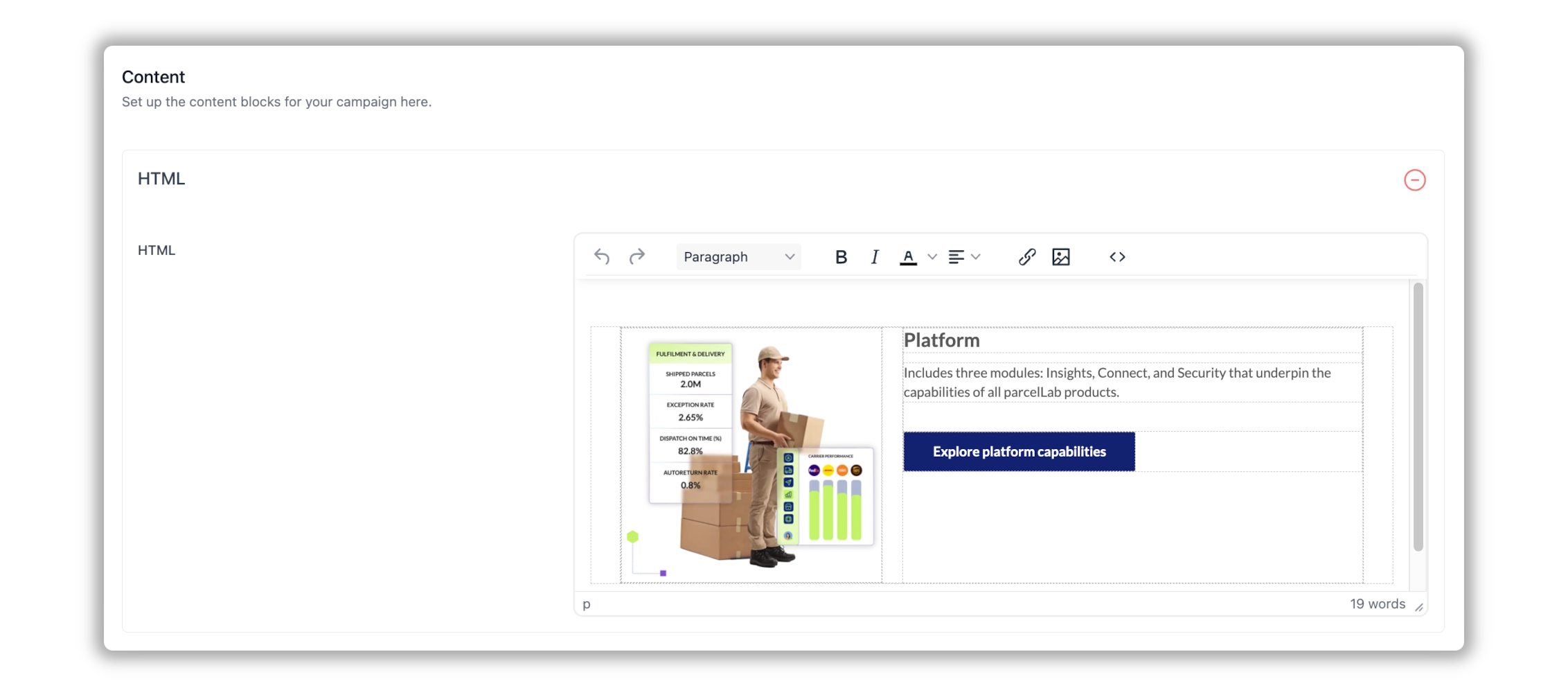This screenshot has width=1568, height=697.
Task: Open the Paragraph format dropdown
Action: tap(738, 257)
